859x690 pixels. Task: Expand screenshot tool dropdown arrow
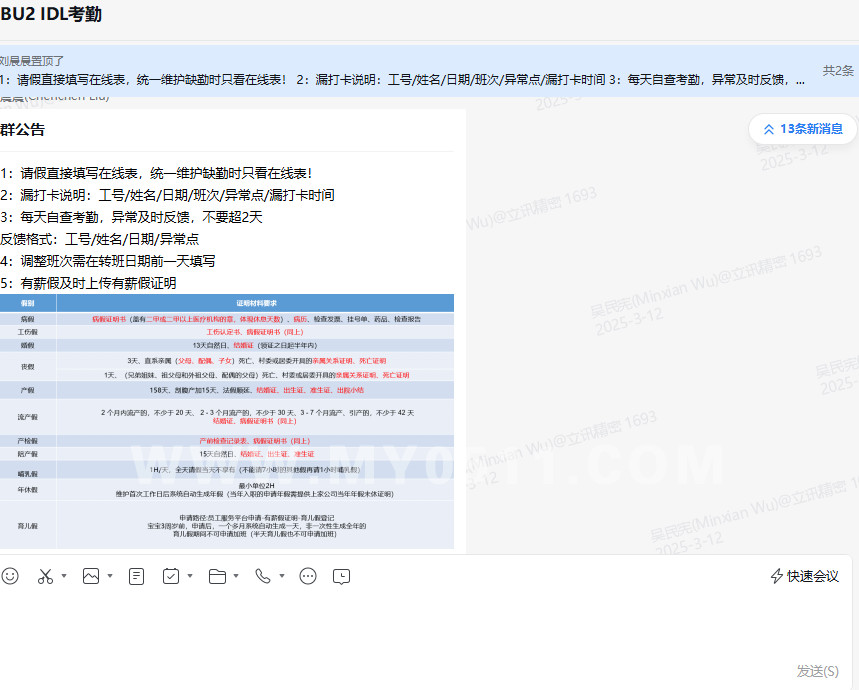coord(64,576)
